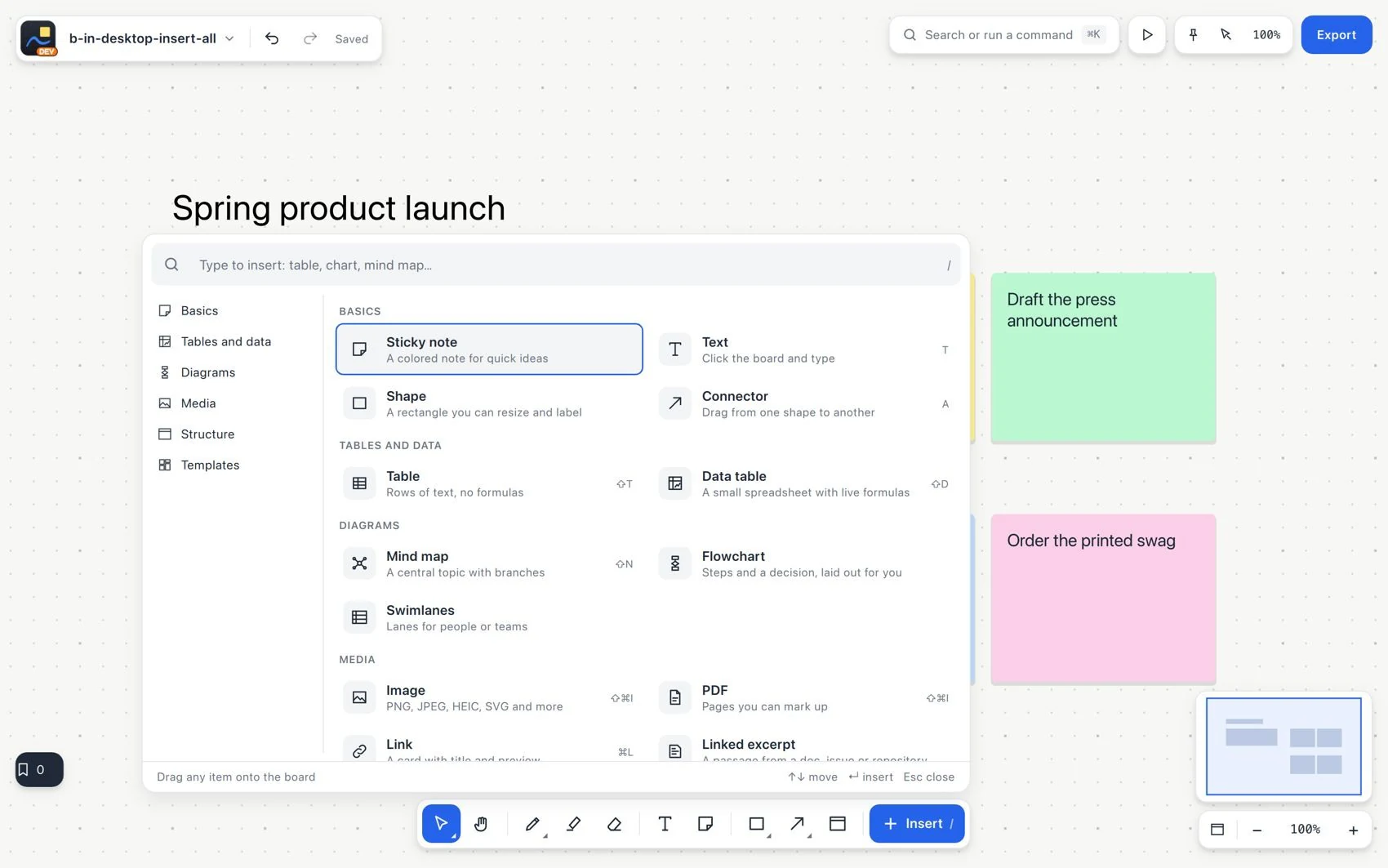Screen dimensions: 1388x868
Task: Click the minimap board overview thumbnail
Action: [1283, 746]
